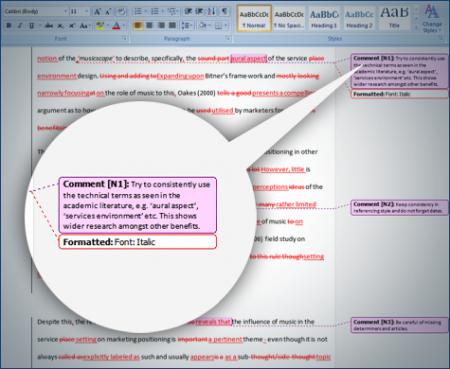Click the Grow Font icon
Screen dimensions: 450x369
(x=97, y=12)
